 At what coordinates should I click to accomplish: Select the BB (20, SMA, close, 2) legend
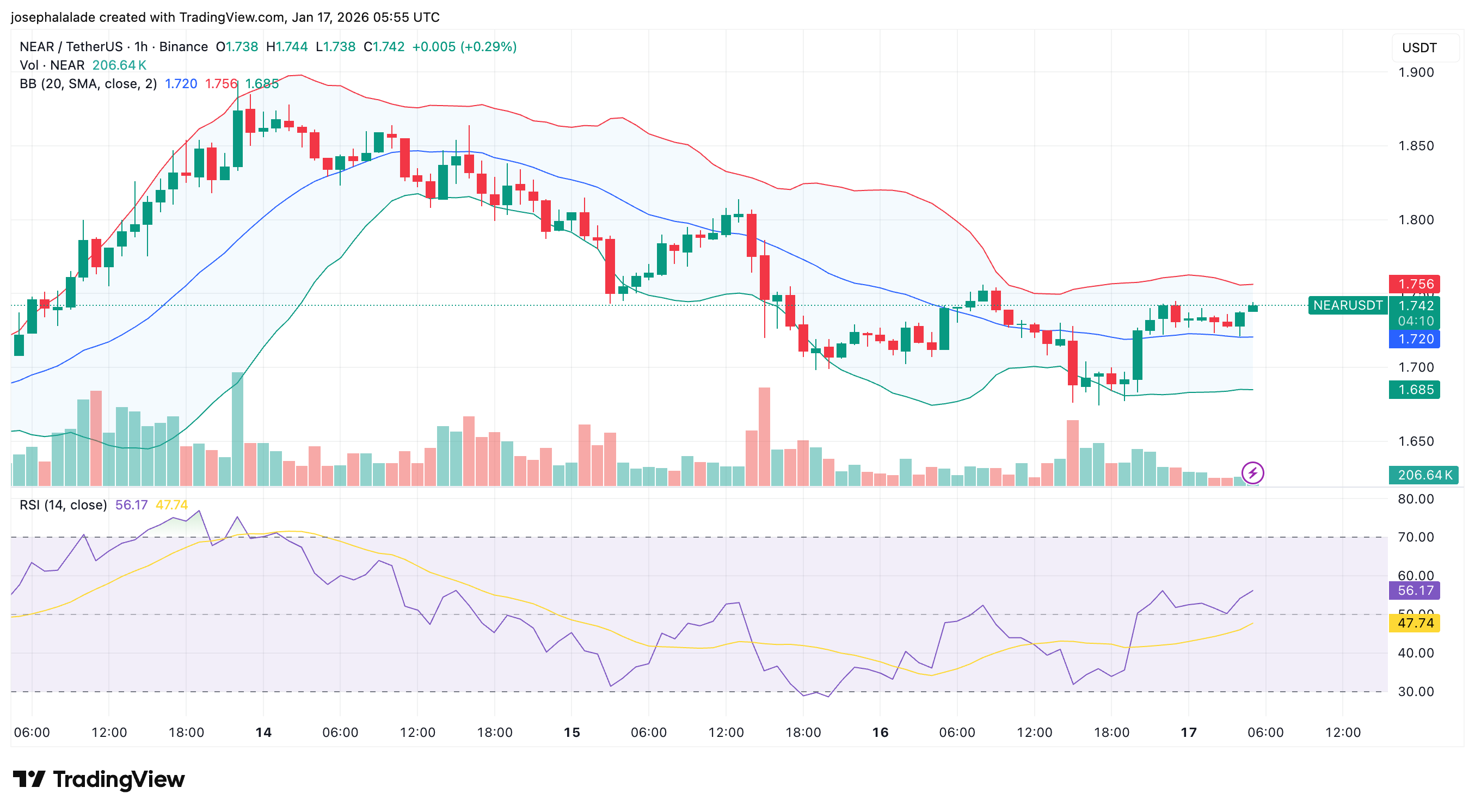click(88, 84)
